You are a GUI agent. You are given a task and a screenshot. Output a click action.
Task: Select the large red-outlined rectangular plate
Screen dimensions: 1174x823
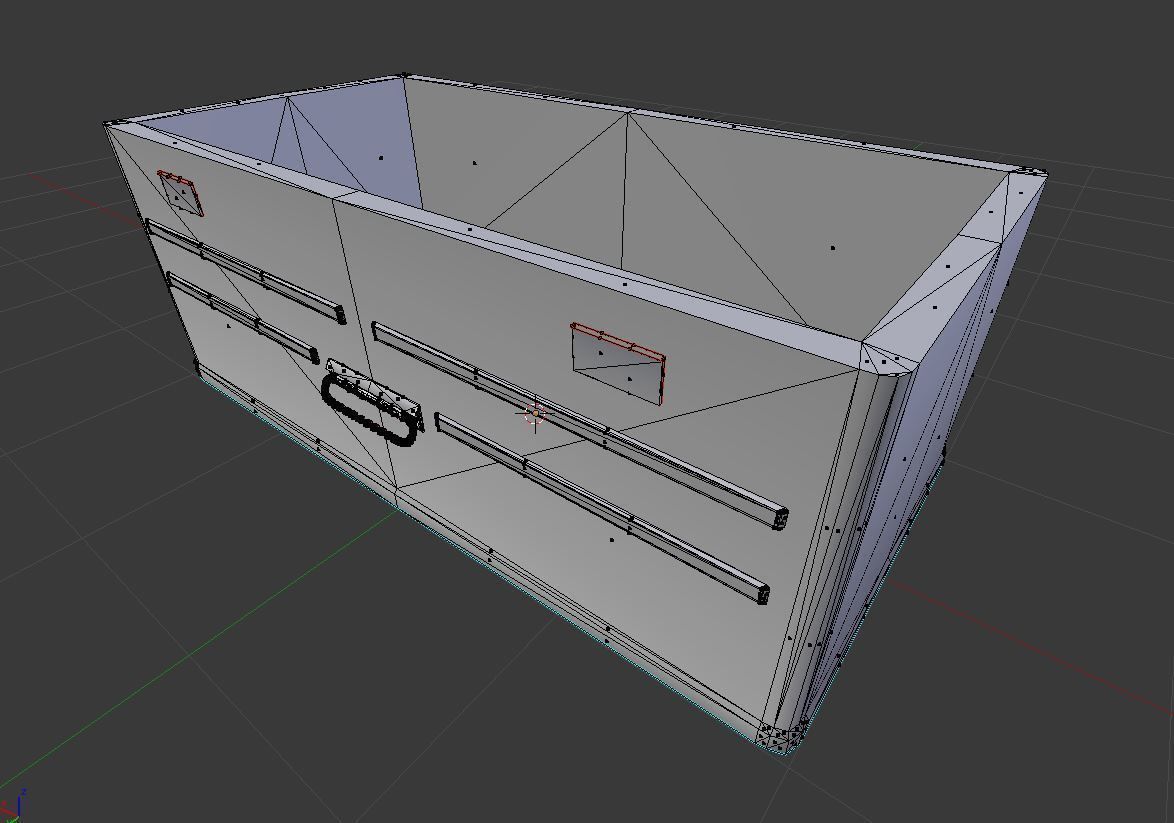click(x=618, y=363)
